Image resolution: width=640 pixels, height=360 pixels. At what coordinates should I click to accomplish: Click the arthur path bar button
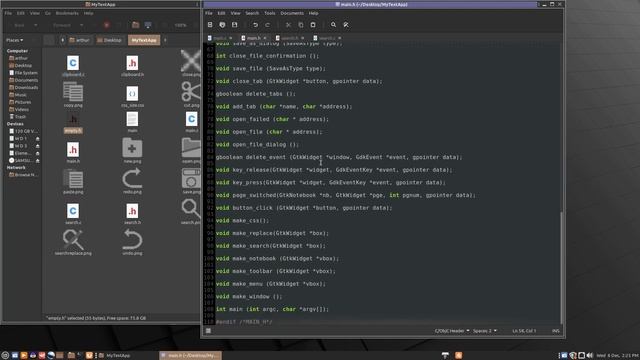[80, 40]
